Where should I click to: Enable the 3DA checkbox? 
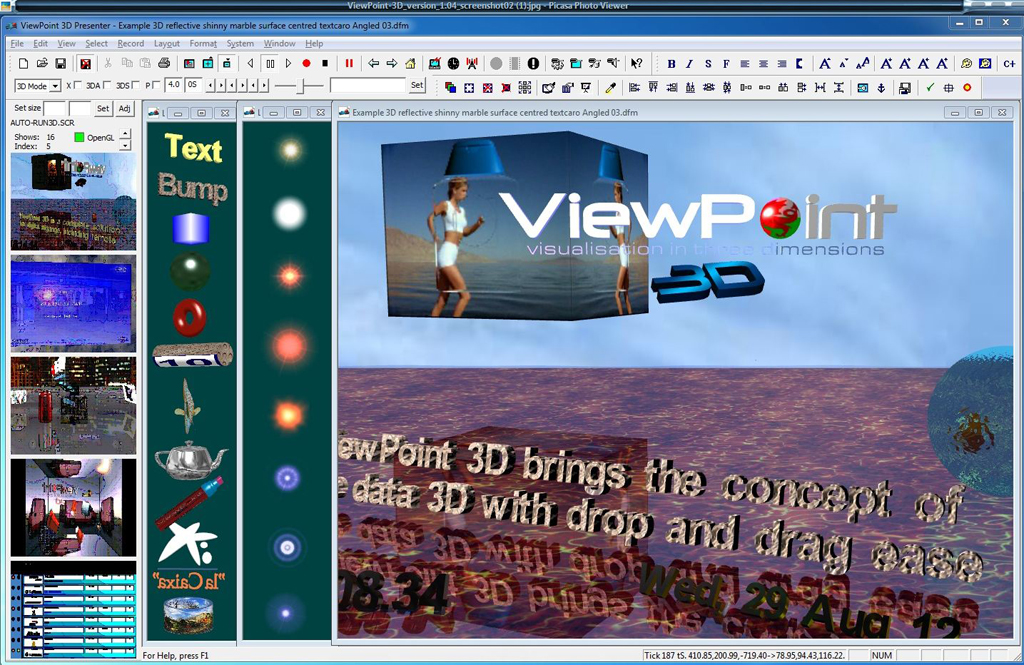point(107,86)
